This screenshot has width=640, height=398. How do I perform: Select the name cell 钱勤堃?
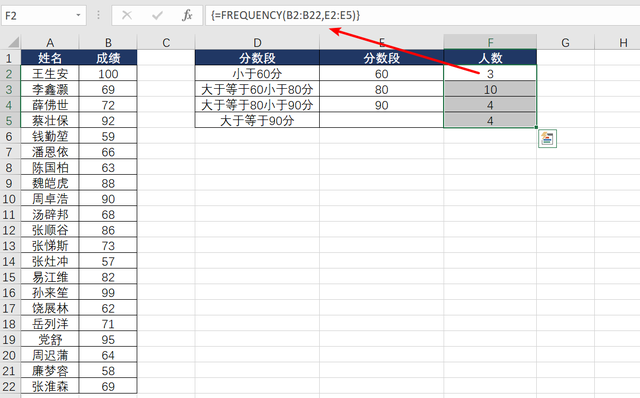pos(50,136)
